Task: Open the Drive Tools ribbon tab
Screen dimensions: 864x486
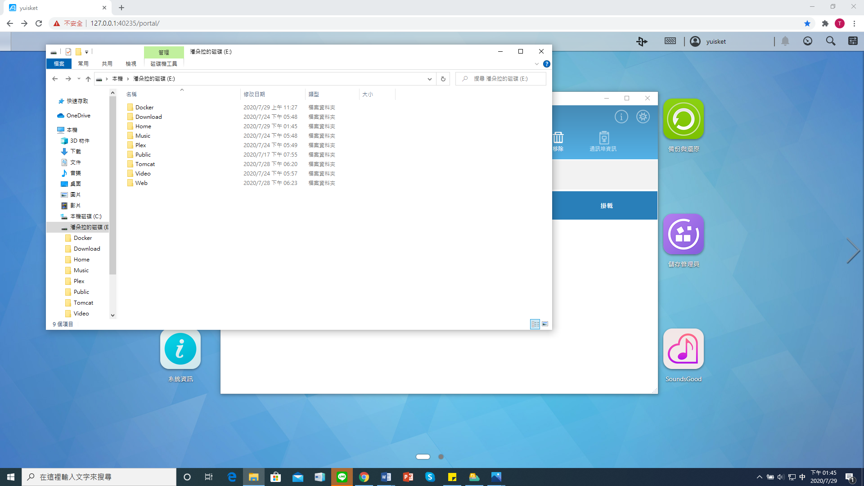Action: click(164, 64)
